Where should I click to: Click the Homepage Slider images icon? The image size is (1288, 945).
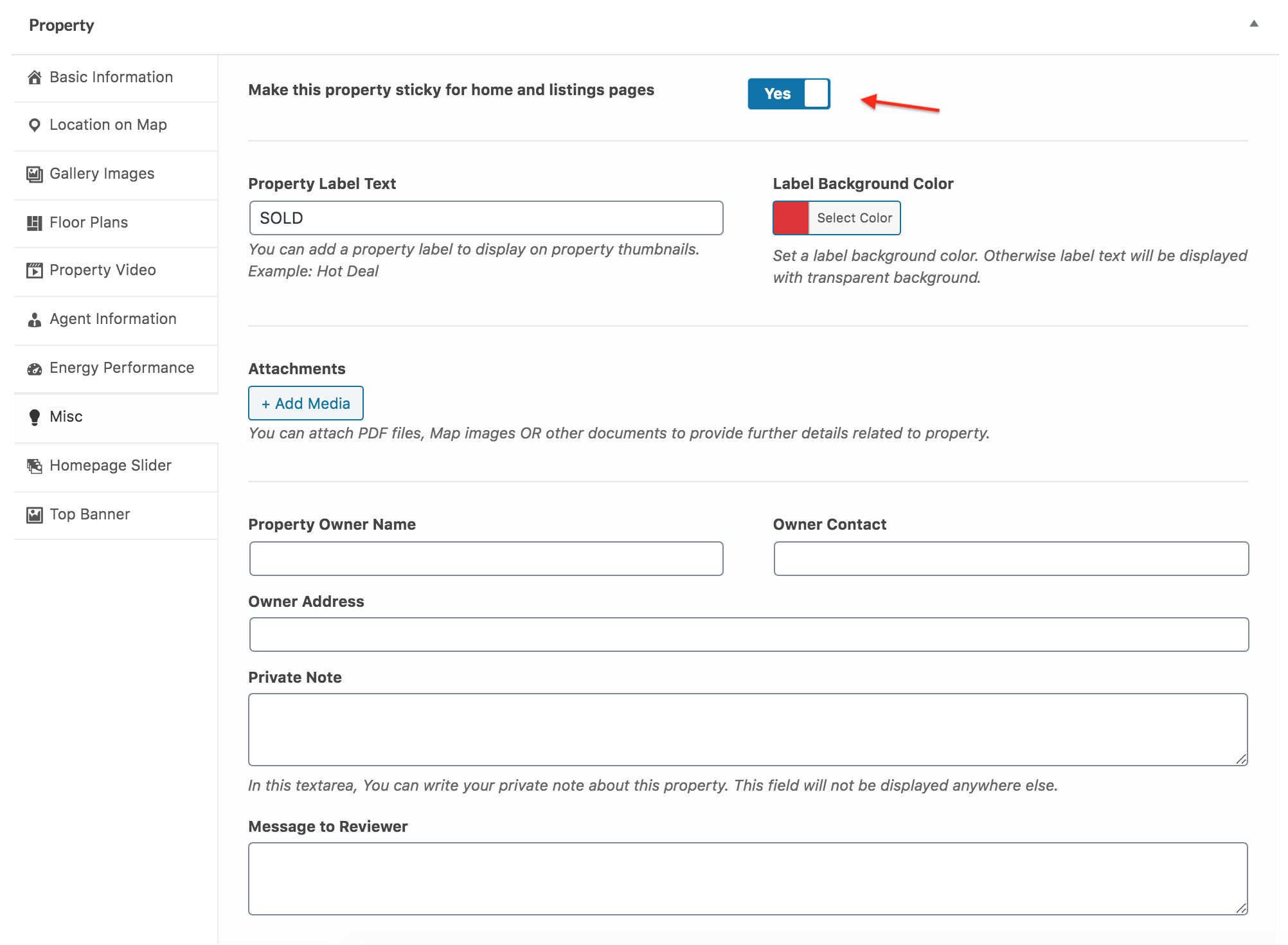(x=35, y=466)
